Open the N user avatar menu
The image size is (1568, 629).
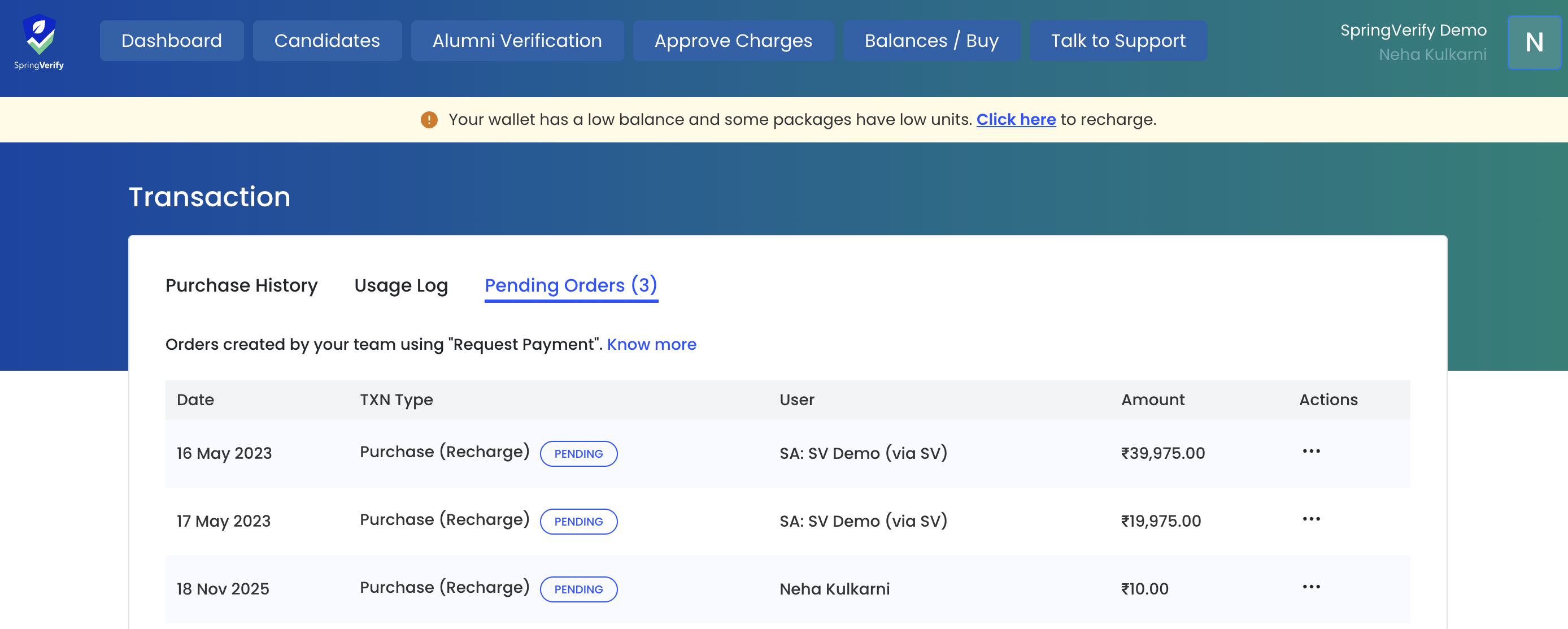pyautogui.click(x=1534, y=42)
